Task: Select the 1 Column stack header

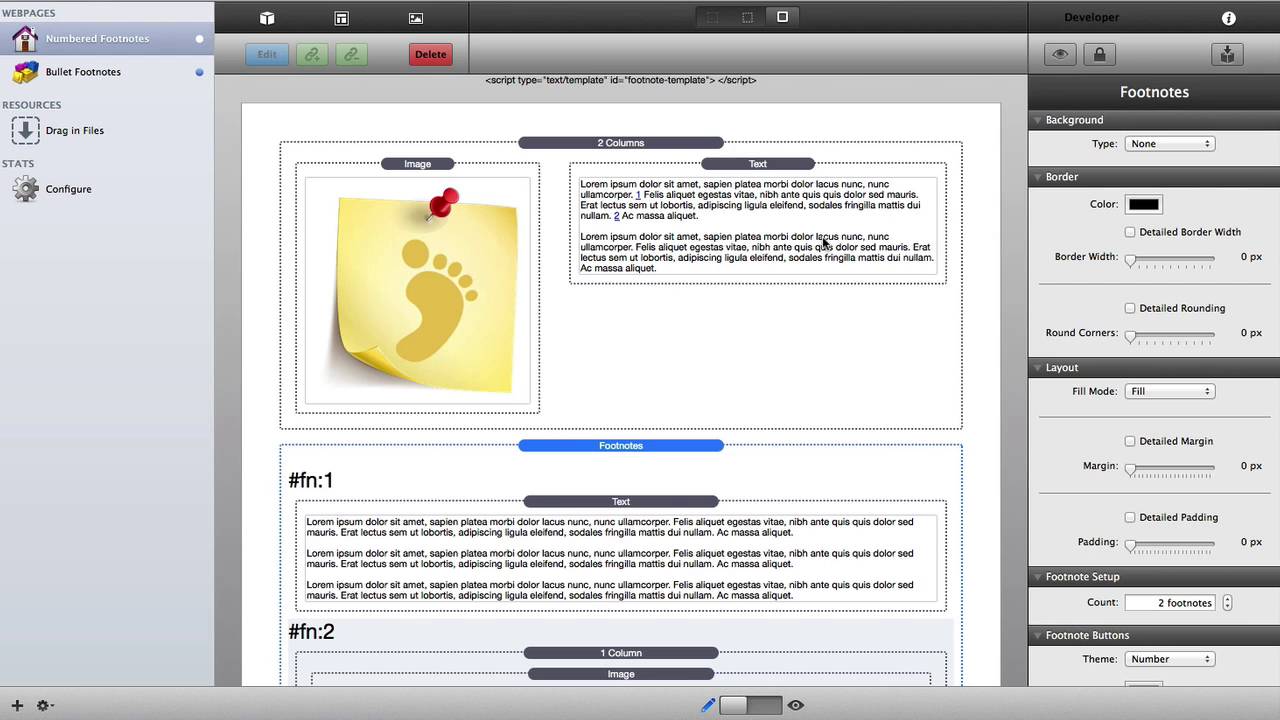Action: click(621, 653)
